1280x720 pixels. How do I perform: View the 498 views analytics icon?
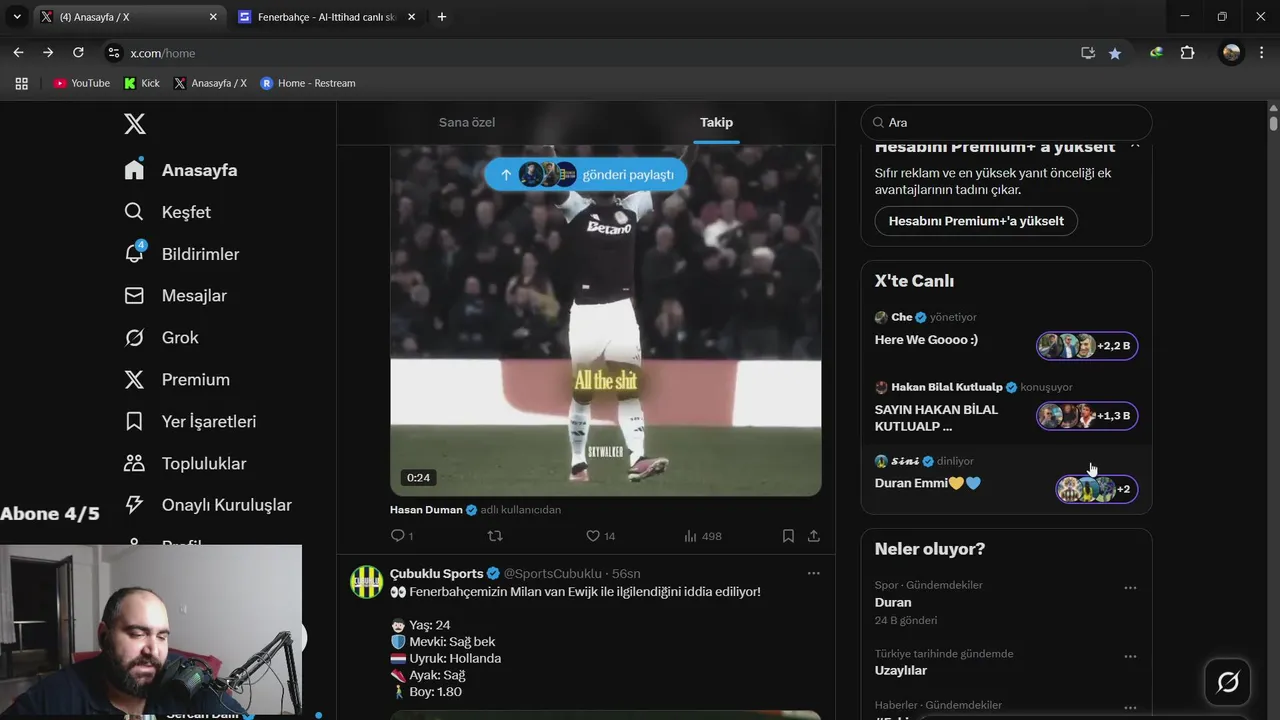point(702,536)
